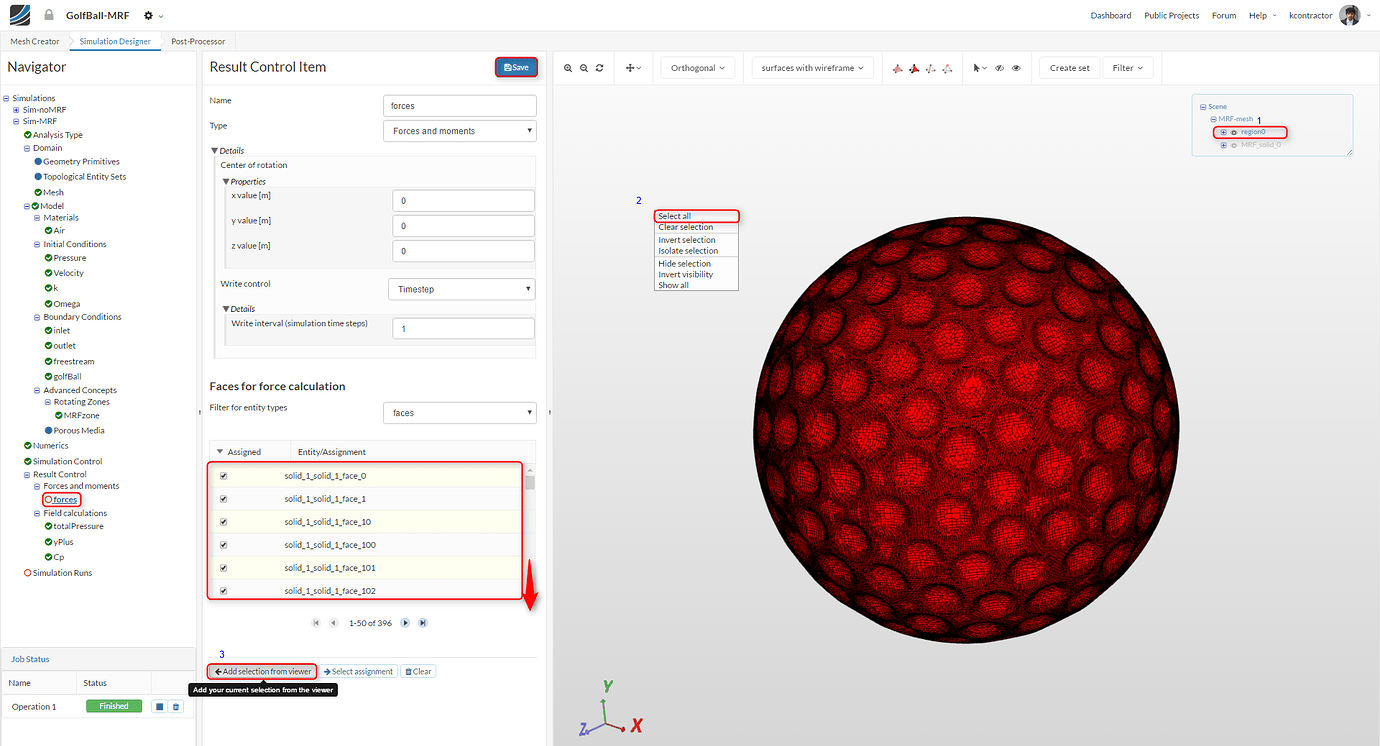Open the Write control Timestep dropdown
Screen dimensions: 1380x746
tap(461, 288)
